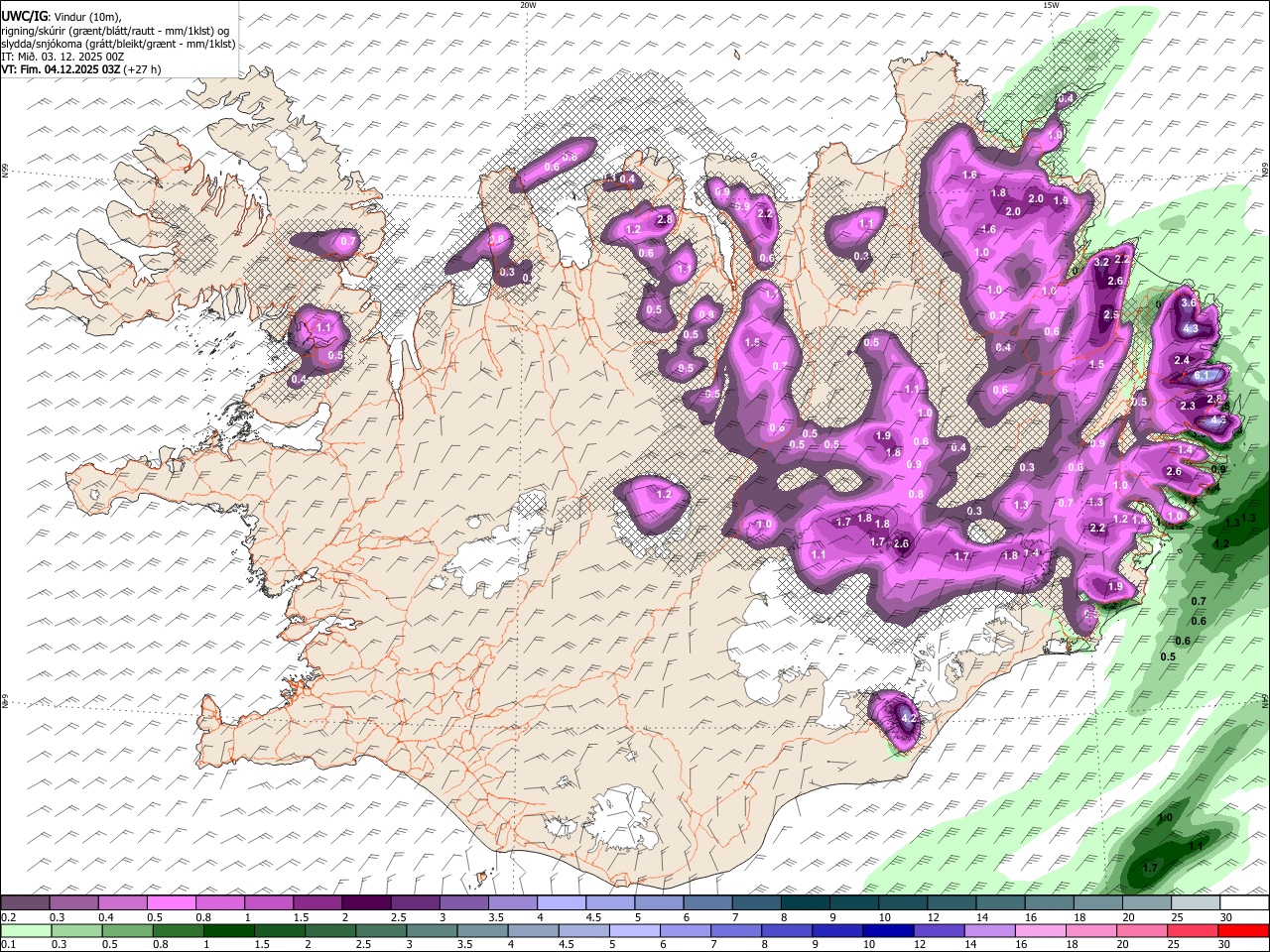Select lower legend swatch between 4.5 and 5

click(583, 930)
